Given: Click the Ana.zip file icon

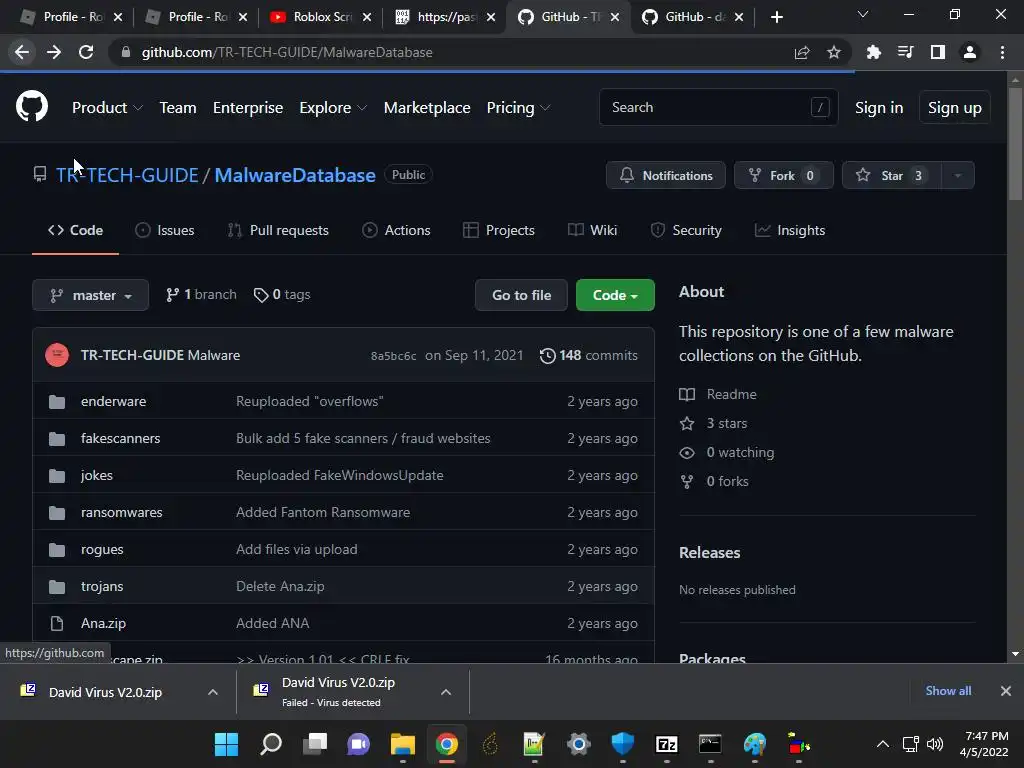Looking at the screenshot, I should 57,624.
